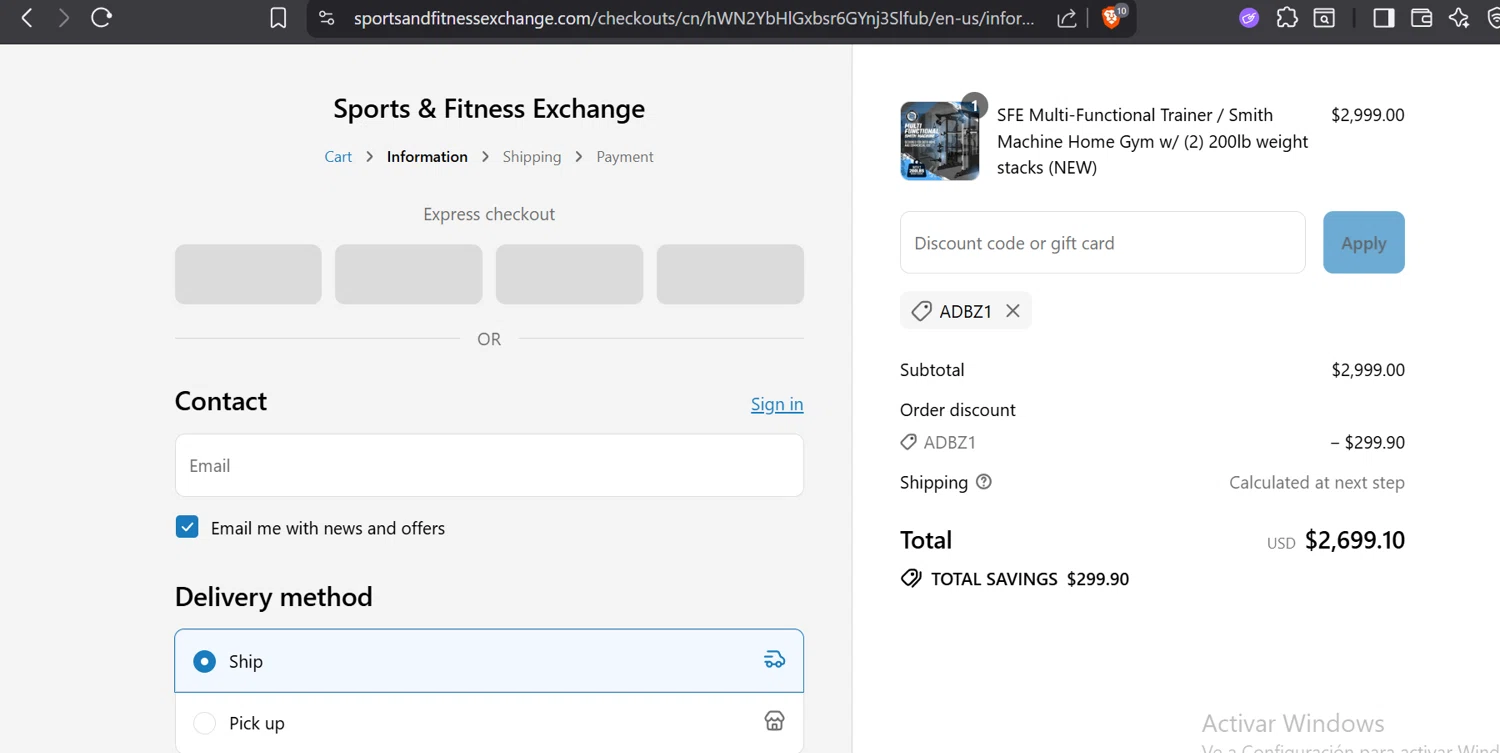Click the Sign in link

coord(777,404)
